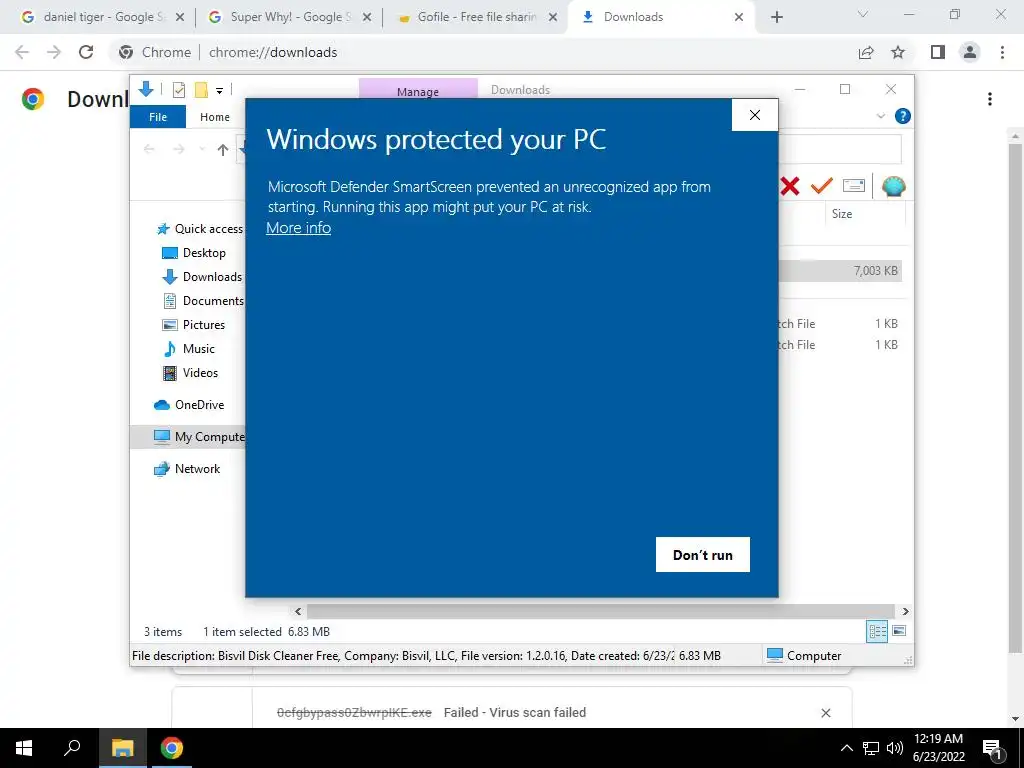
Task: Dismiss the failed virus scan download entry
Action: click(826, 712)
